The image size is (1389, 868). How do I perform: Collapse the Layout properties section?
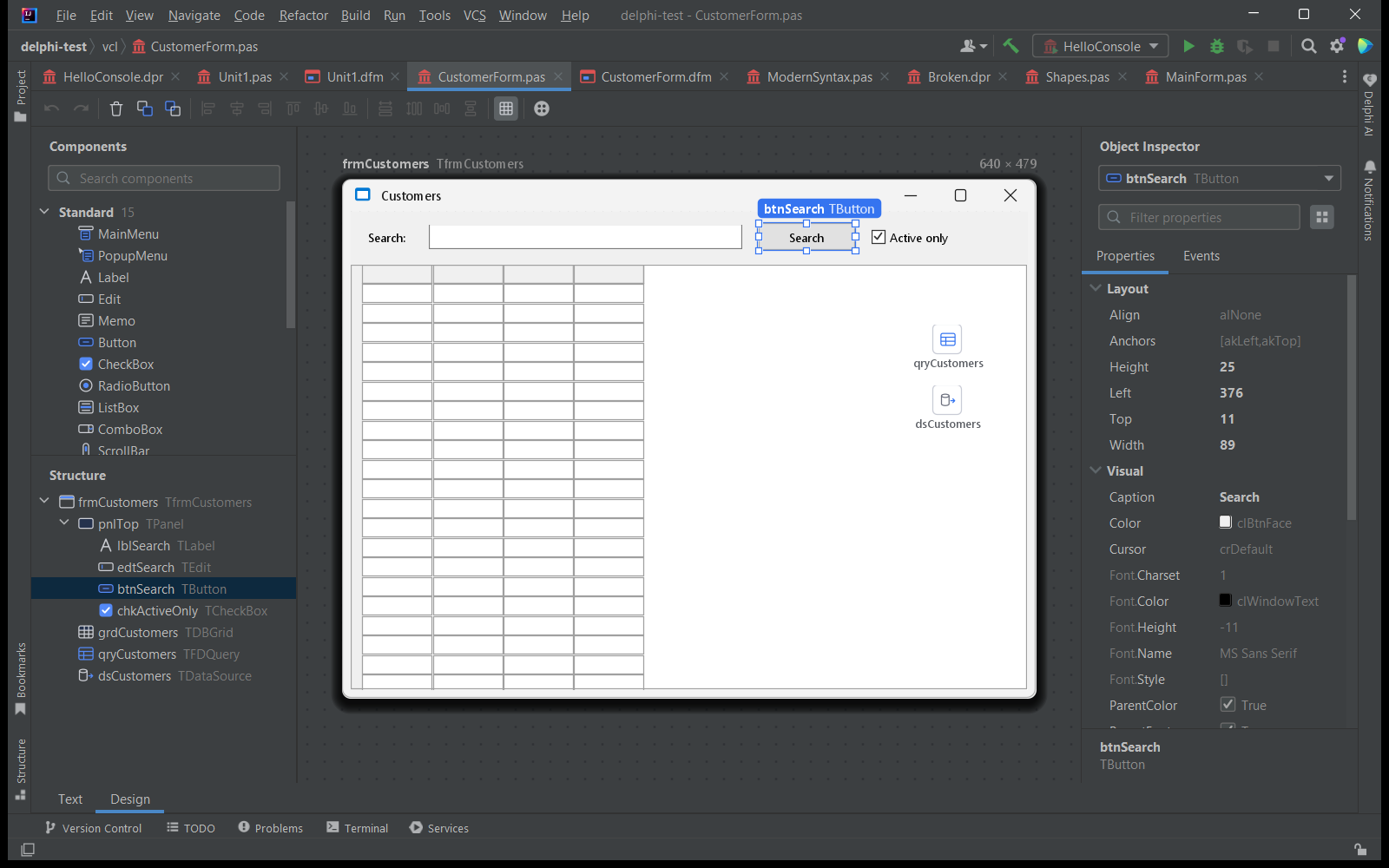[1096, 288]
